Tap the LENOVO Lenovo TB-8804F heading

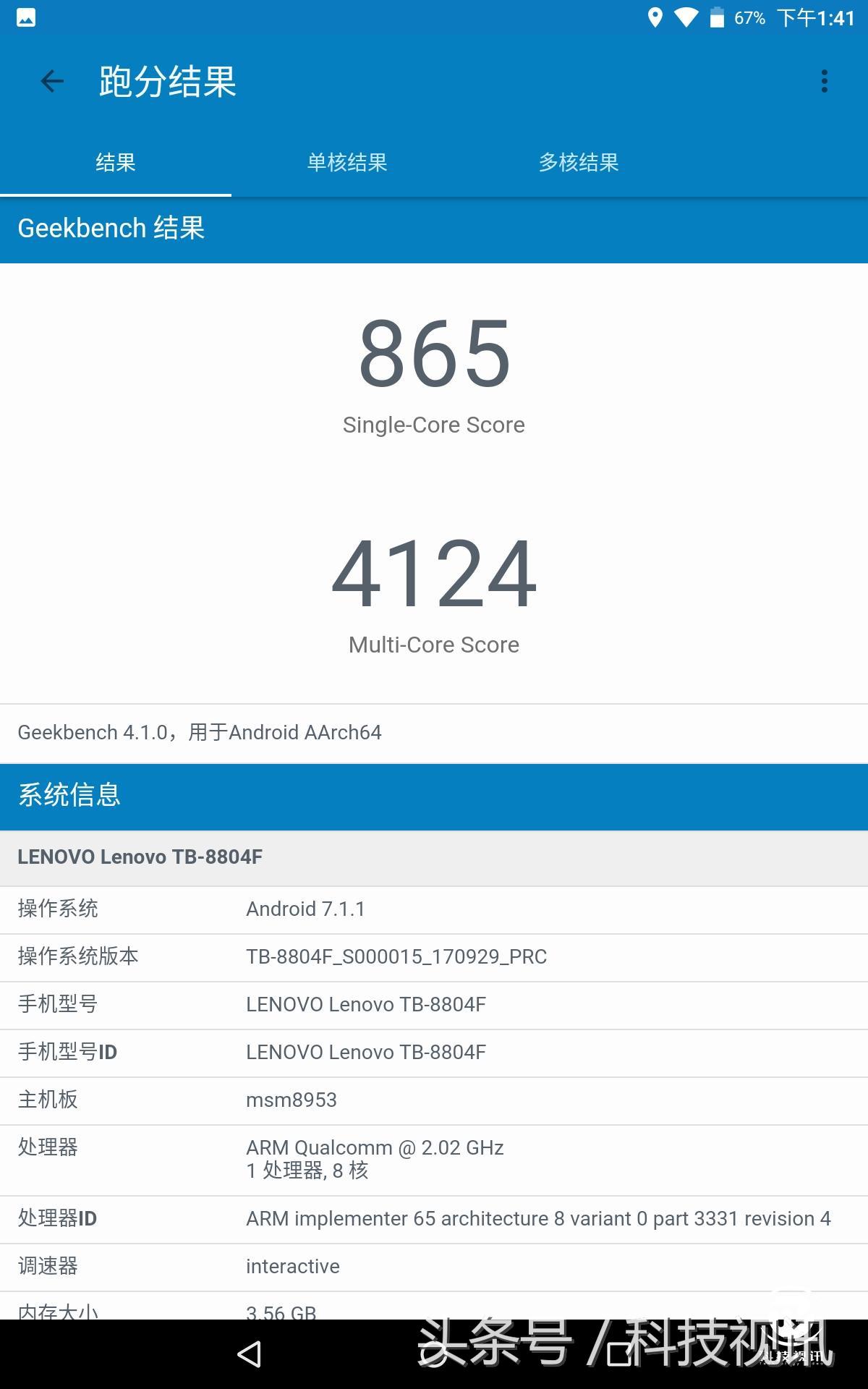click(x=140, y=857)
